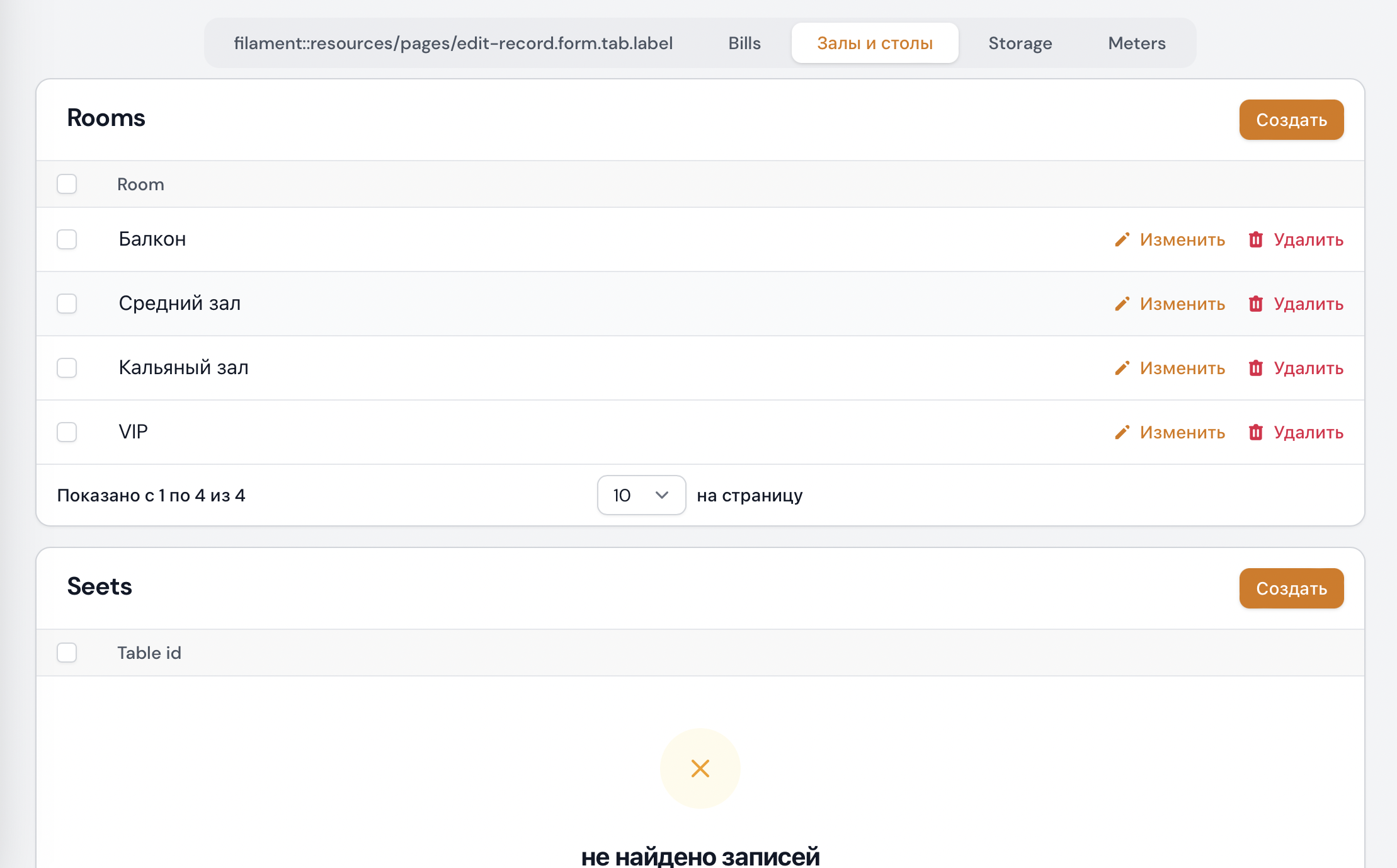The height and width of the screenshot is (868, 1397).
Task: Click the X icon in the empty Seets results
Action: coord(700,768)
